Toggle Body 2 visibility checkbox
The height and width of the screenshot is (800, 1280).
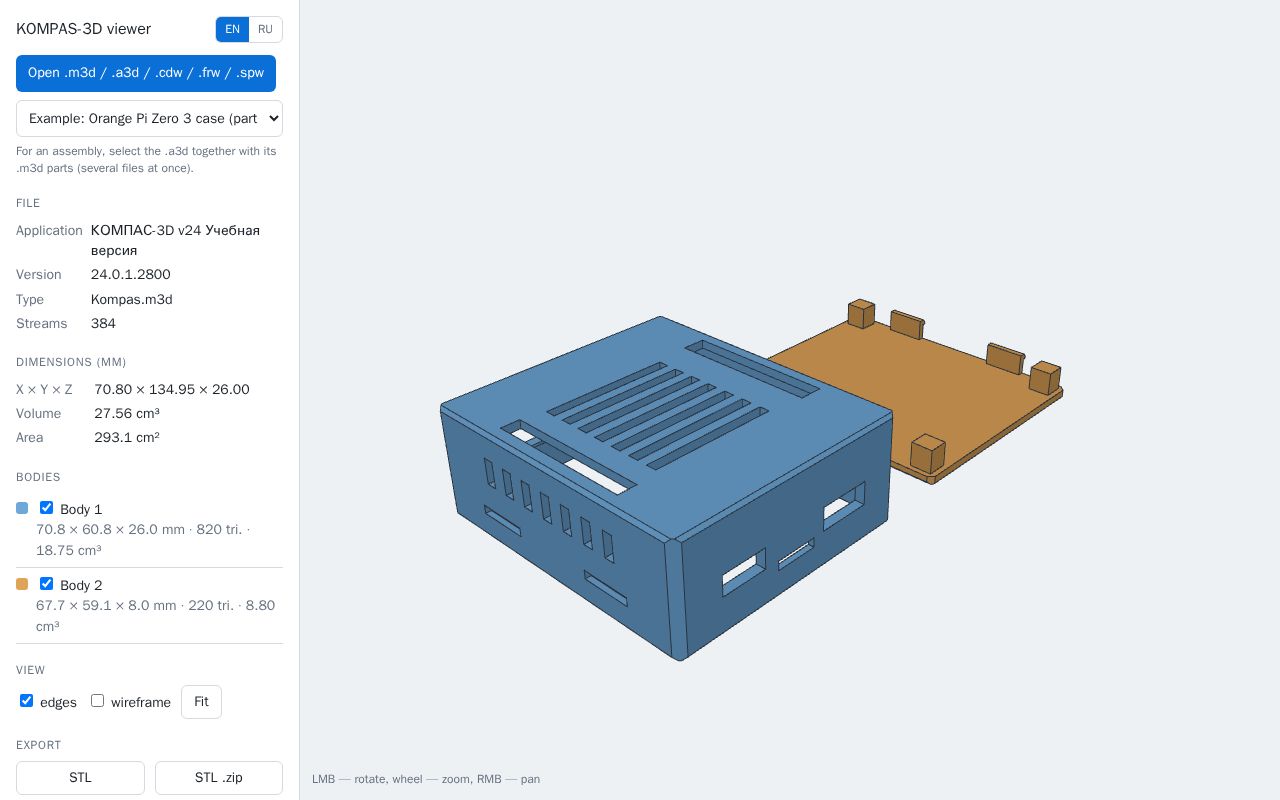click(46, 584)
